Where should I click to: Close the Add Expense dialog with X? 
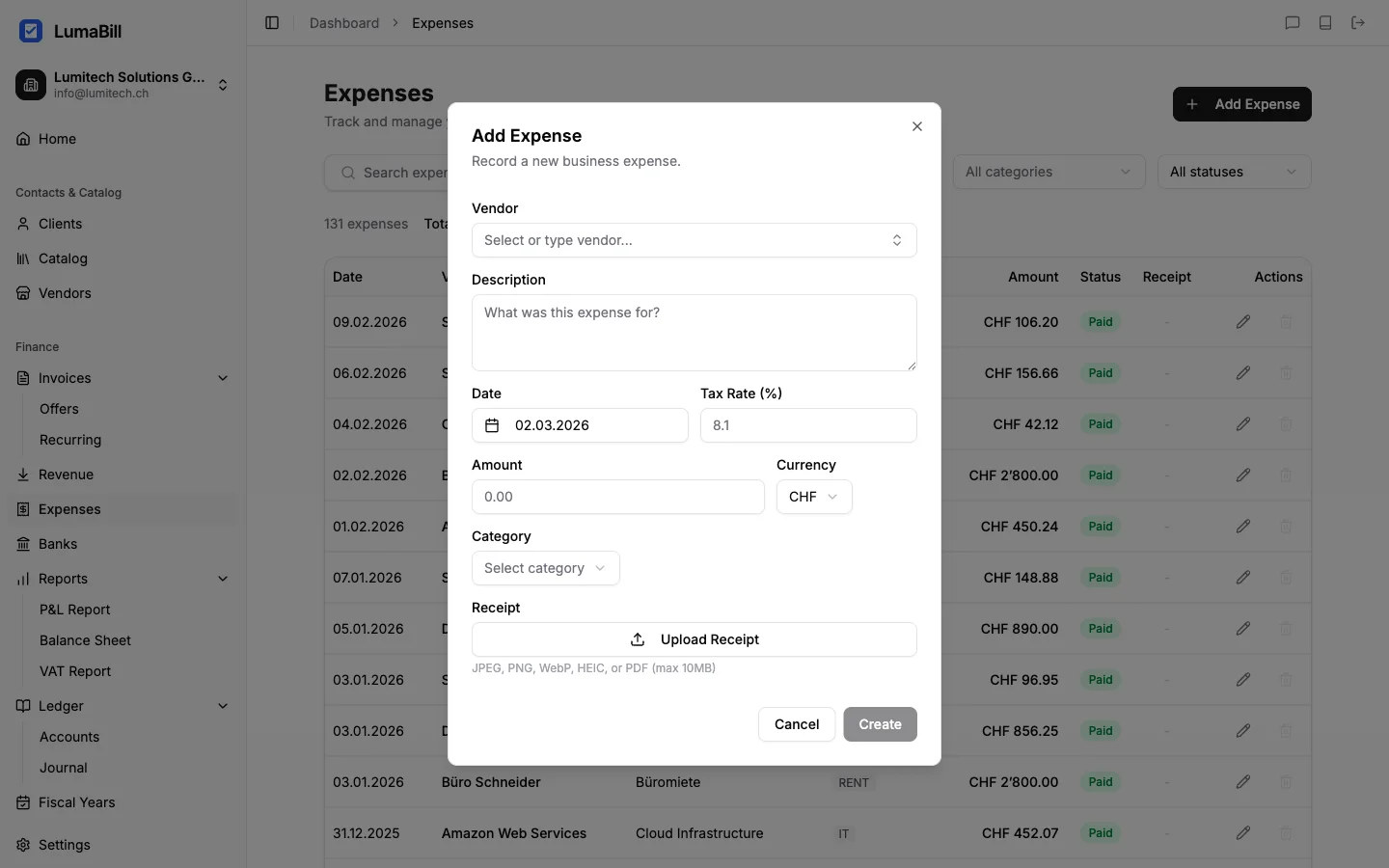(917, 126)
